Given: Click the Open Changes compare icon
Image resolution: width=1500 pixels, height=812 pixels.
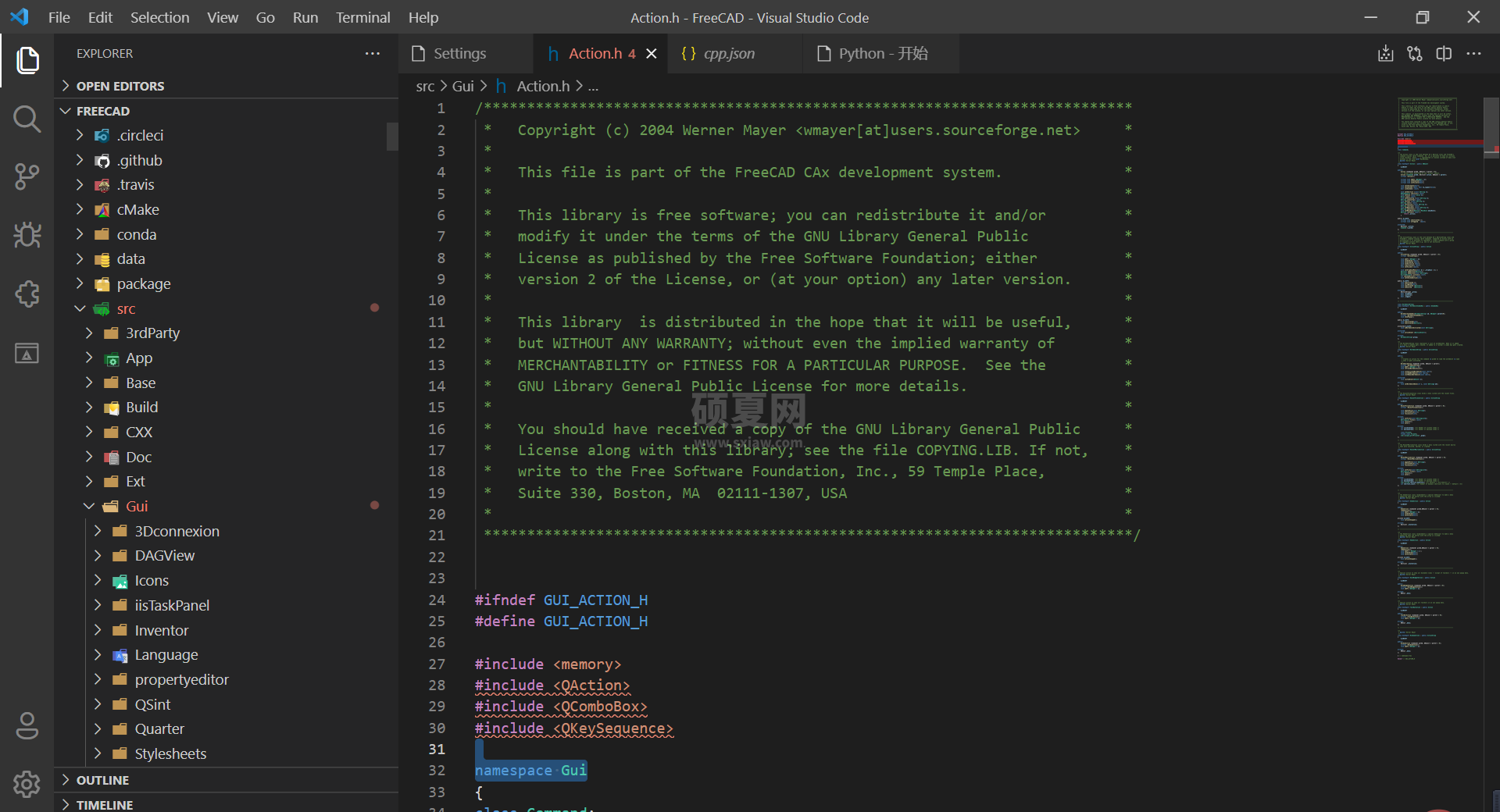Looking at the screenshot, I should [x=1415, y=53].
